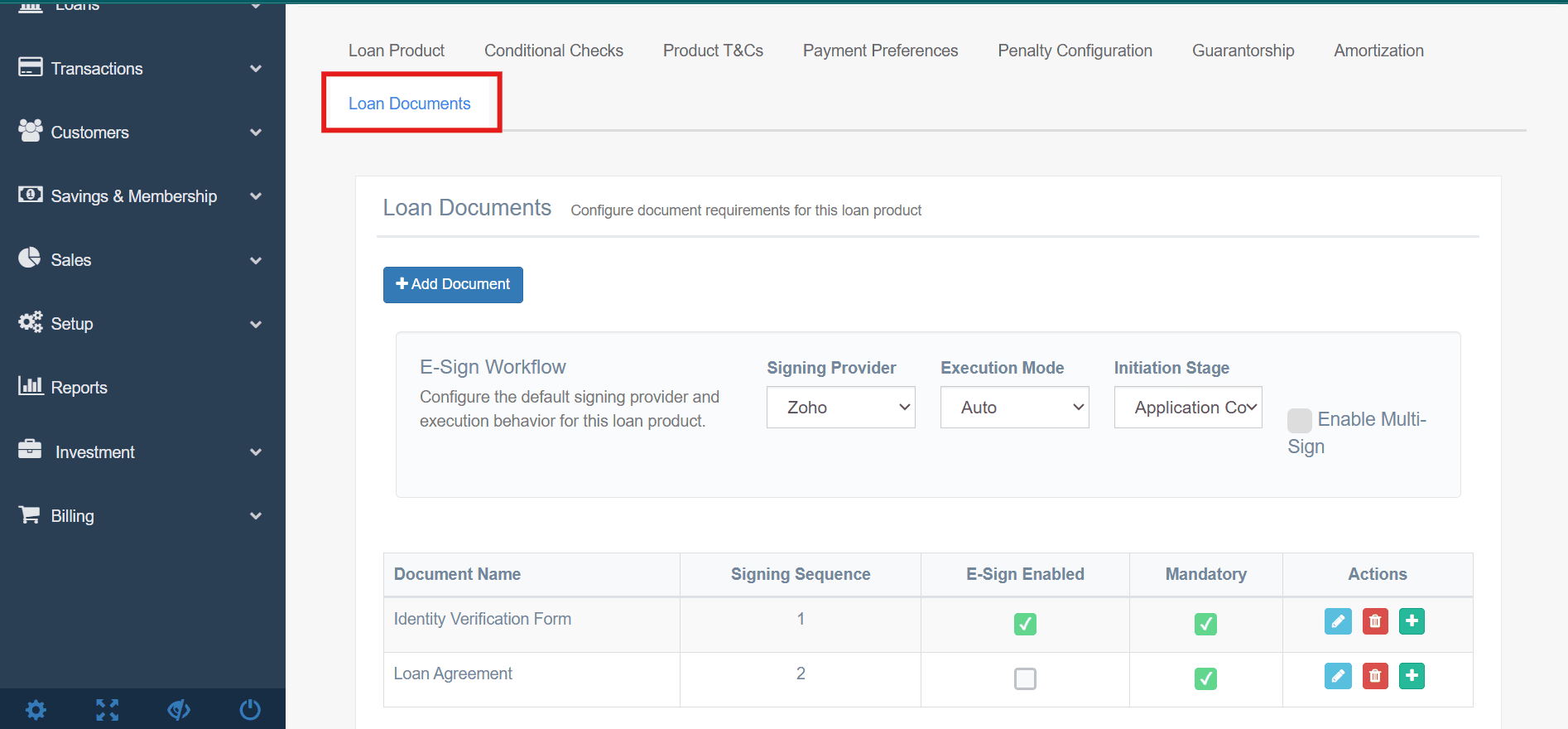Open the Initiation Stage dropdown
The image size is (1568, 729).
pyautogui.click(x=1188, y=407)
